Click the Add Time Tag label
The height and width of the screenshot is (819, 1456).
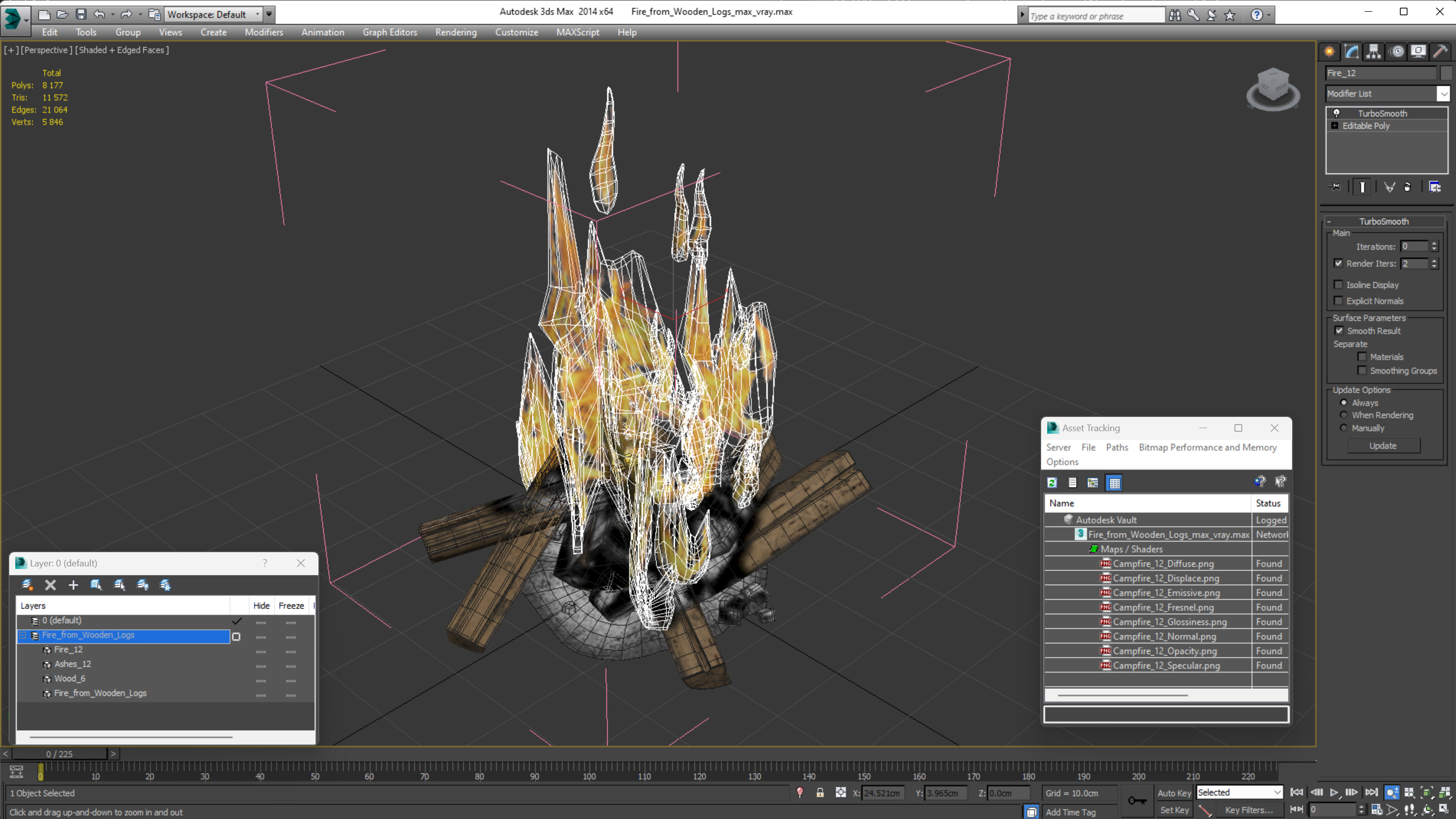(1070, 812)
